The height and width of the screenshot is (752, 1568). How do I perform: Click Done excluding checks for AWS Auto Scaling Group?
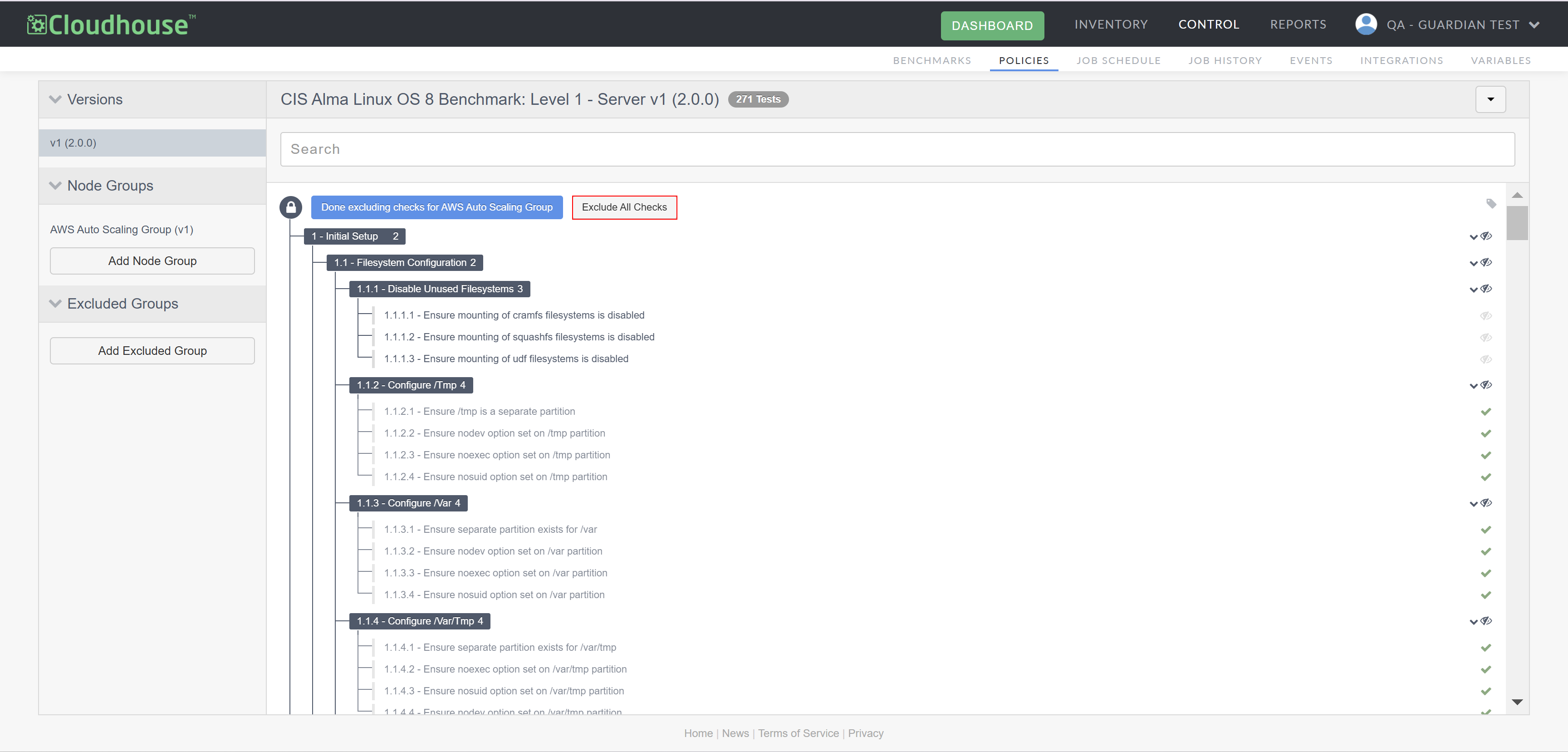[436, 207]
